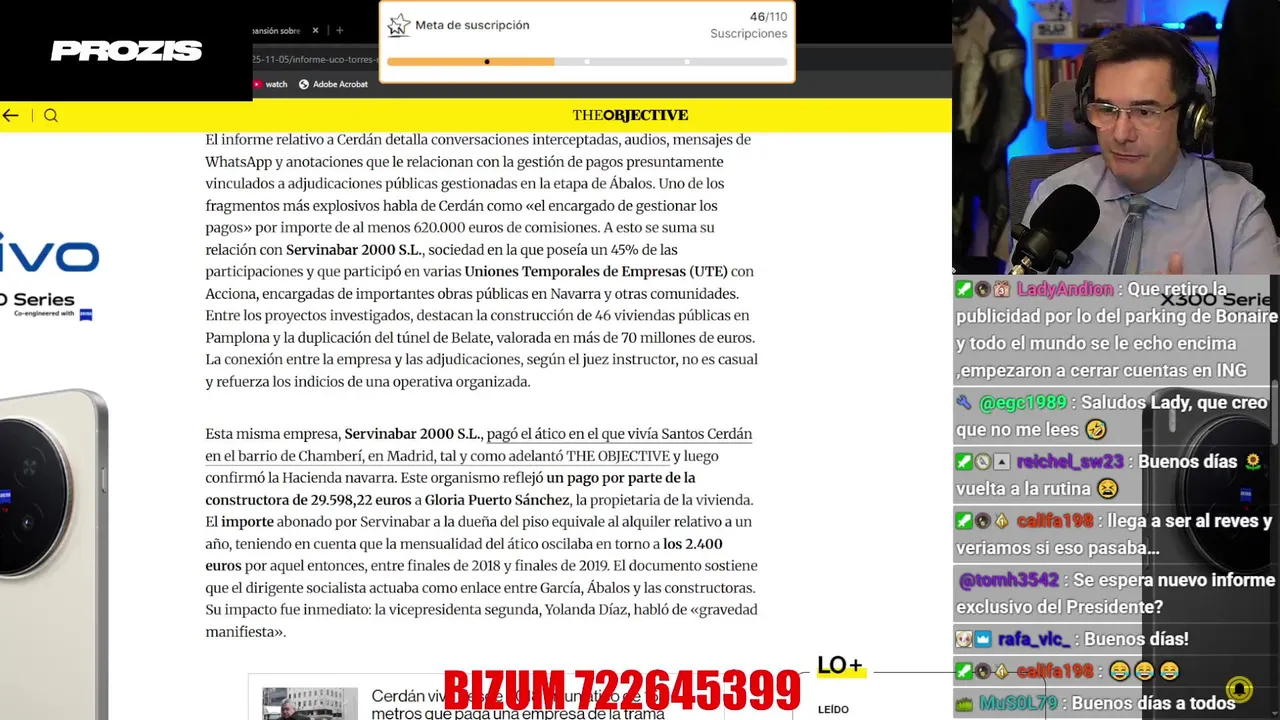The height and width of the screenshot is (720, 1280).
Task: Select the 'LEÍDO' tab
Action: point(833,709)
